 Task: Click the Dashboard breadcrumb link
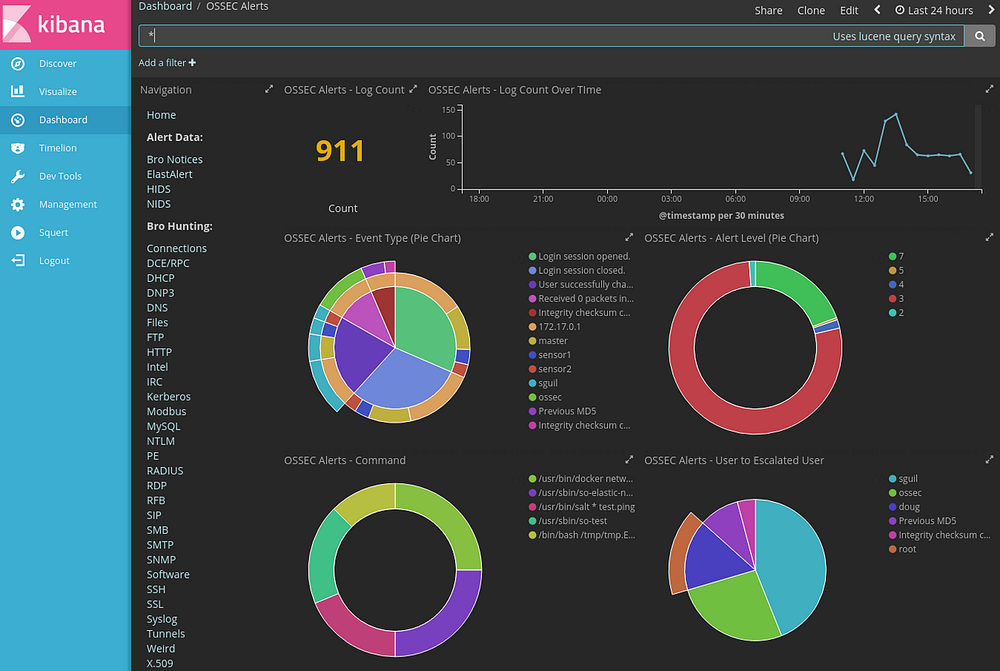165,6
